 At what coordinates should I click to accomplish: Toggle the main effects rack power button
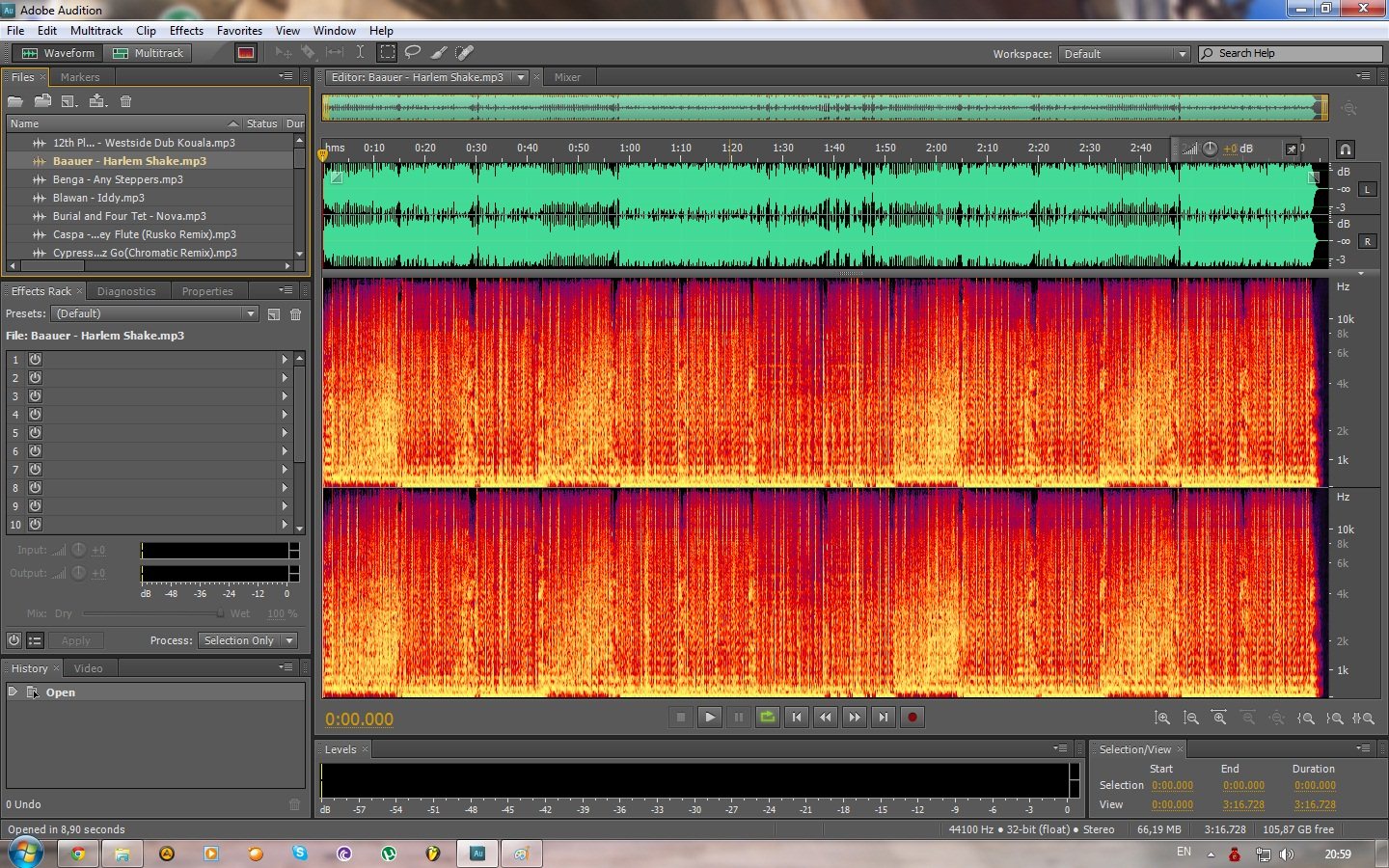pos(14,640)
